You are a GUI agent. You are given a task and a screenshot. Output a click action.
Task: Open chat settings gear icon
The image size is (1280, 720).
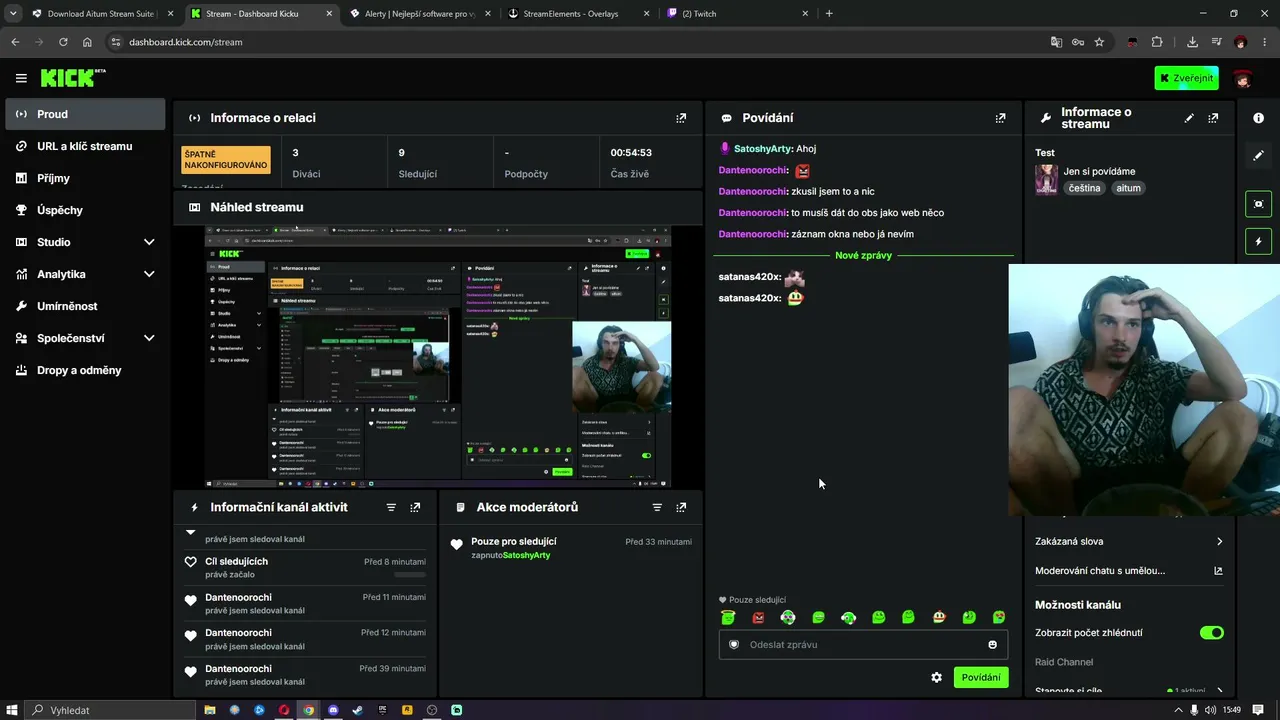point(936,677)
